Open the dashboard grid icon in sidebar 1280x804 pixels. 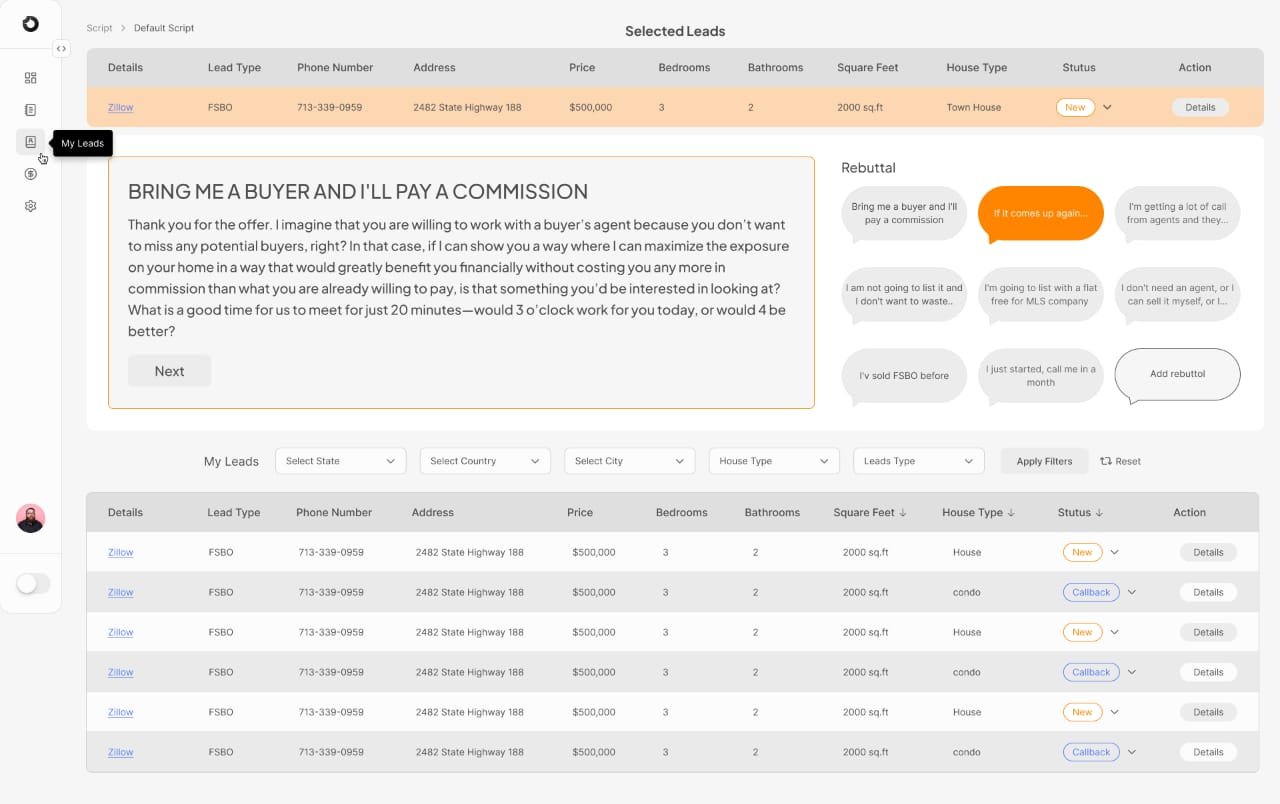tap(30, 78)
